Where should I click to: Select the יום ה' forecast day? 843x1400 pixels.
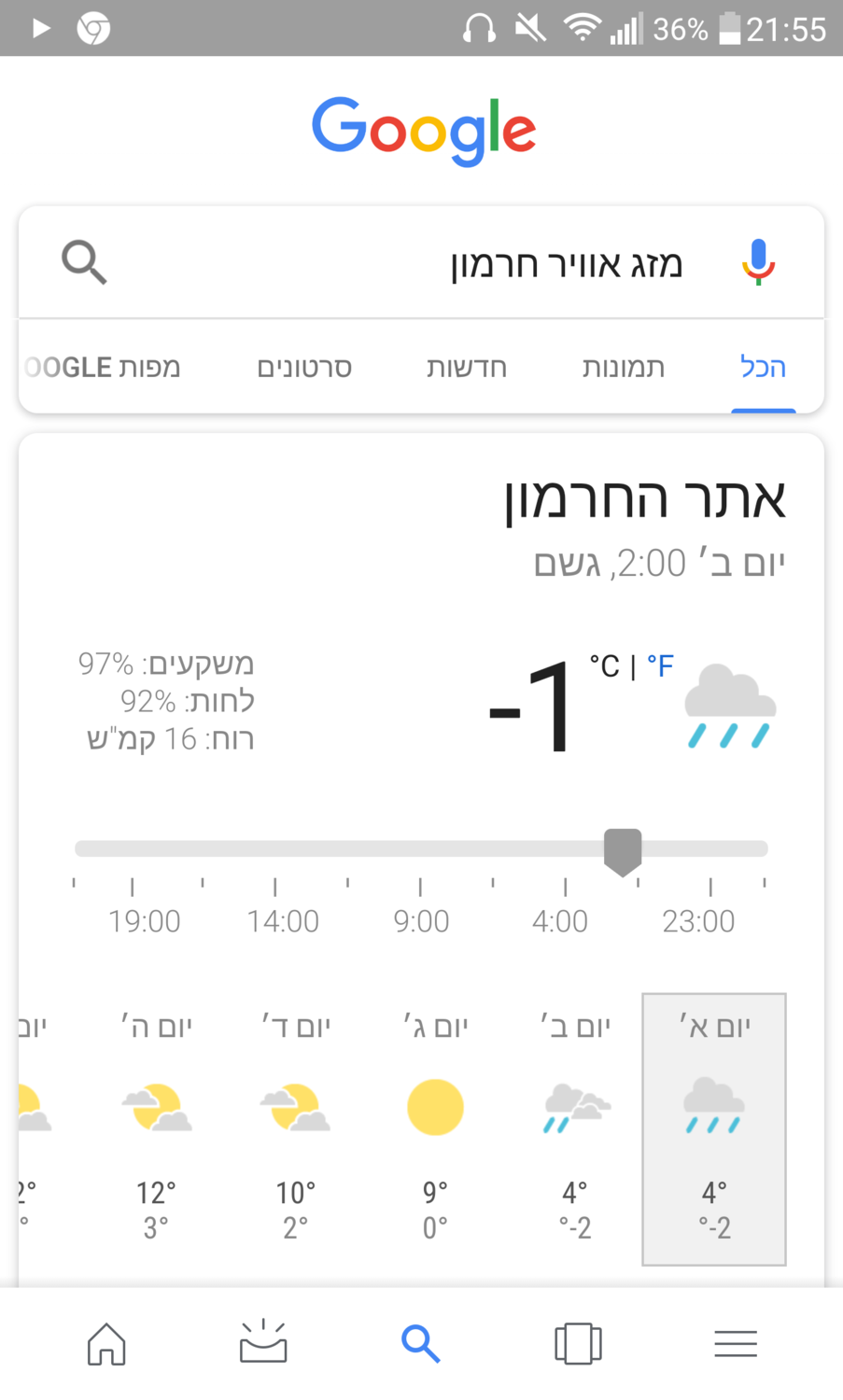point(156,1129)
